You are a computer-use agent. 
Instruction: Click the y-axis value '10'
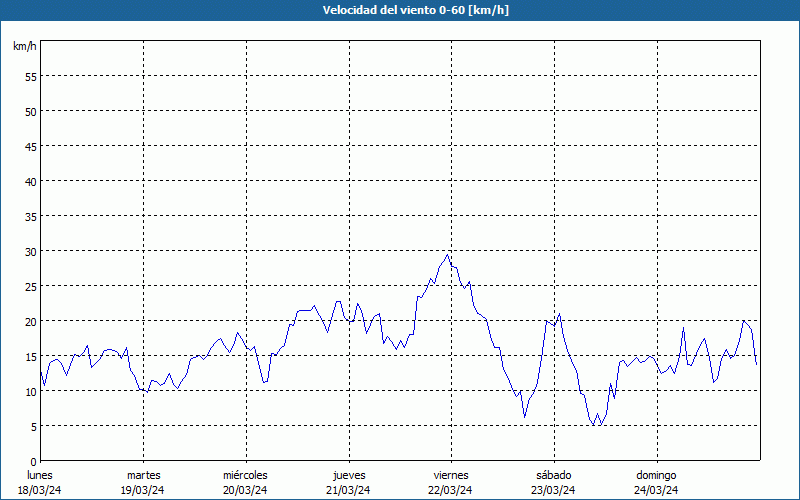[x=31, y=391]
